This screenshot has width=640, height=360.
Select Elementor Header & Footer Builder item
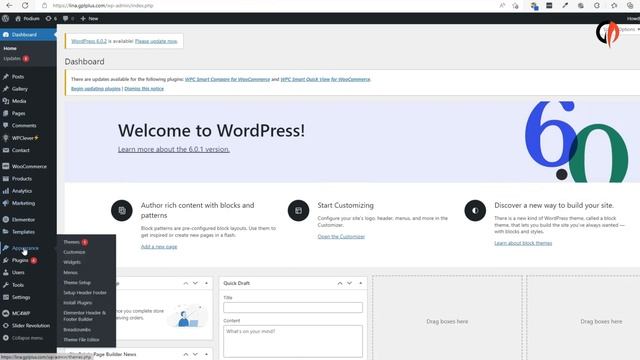(84, 316)
